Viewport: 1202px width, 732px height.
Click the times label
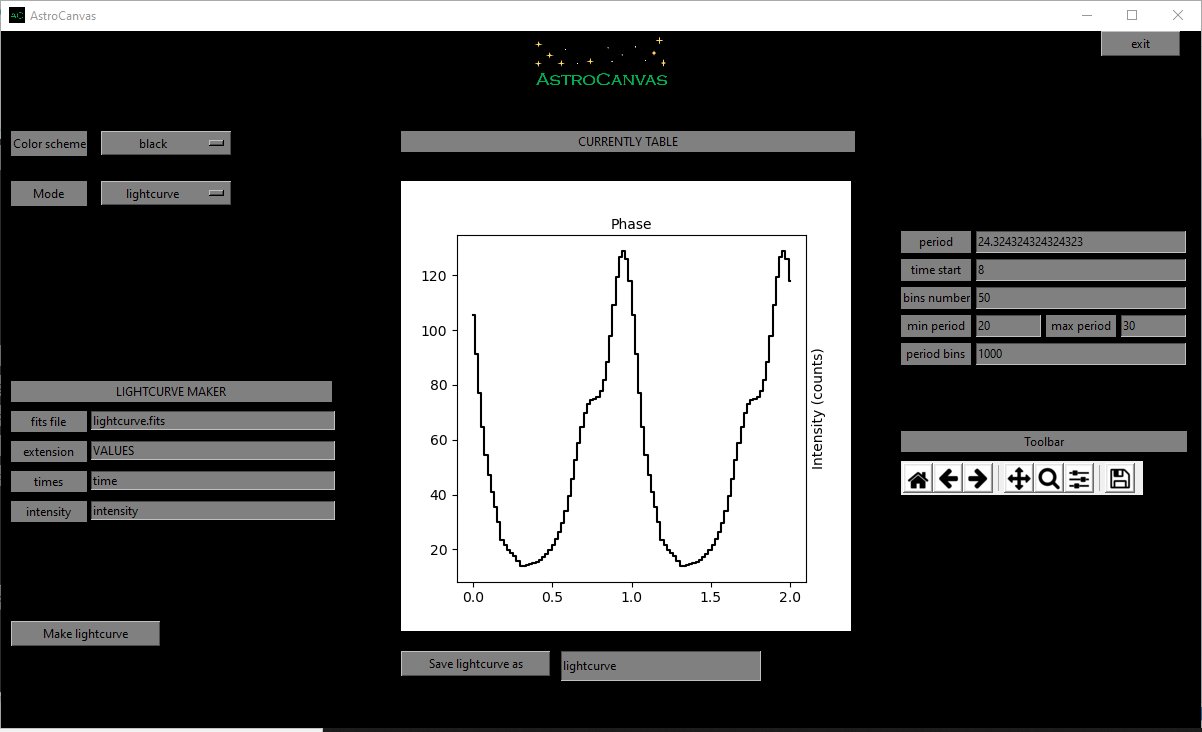pos(49,481)
